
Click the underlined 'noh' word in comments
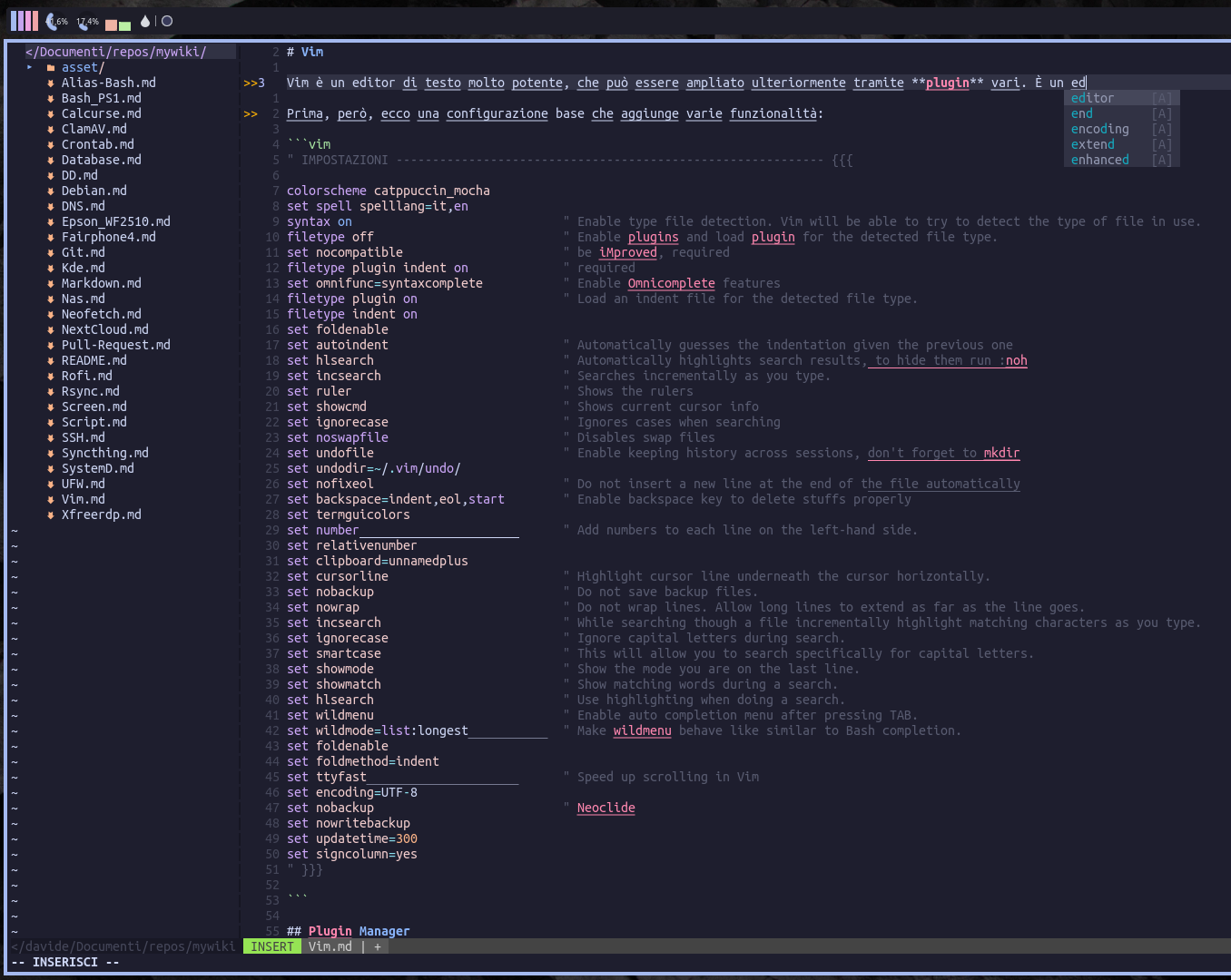(1017, 360)
